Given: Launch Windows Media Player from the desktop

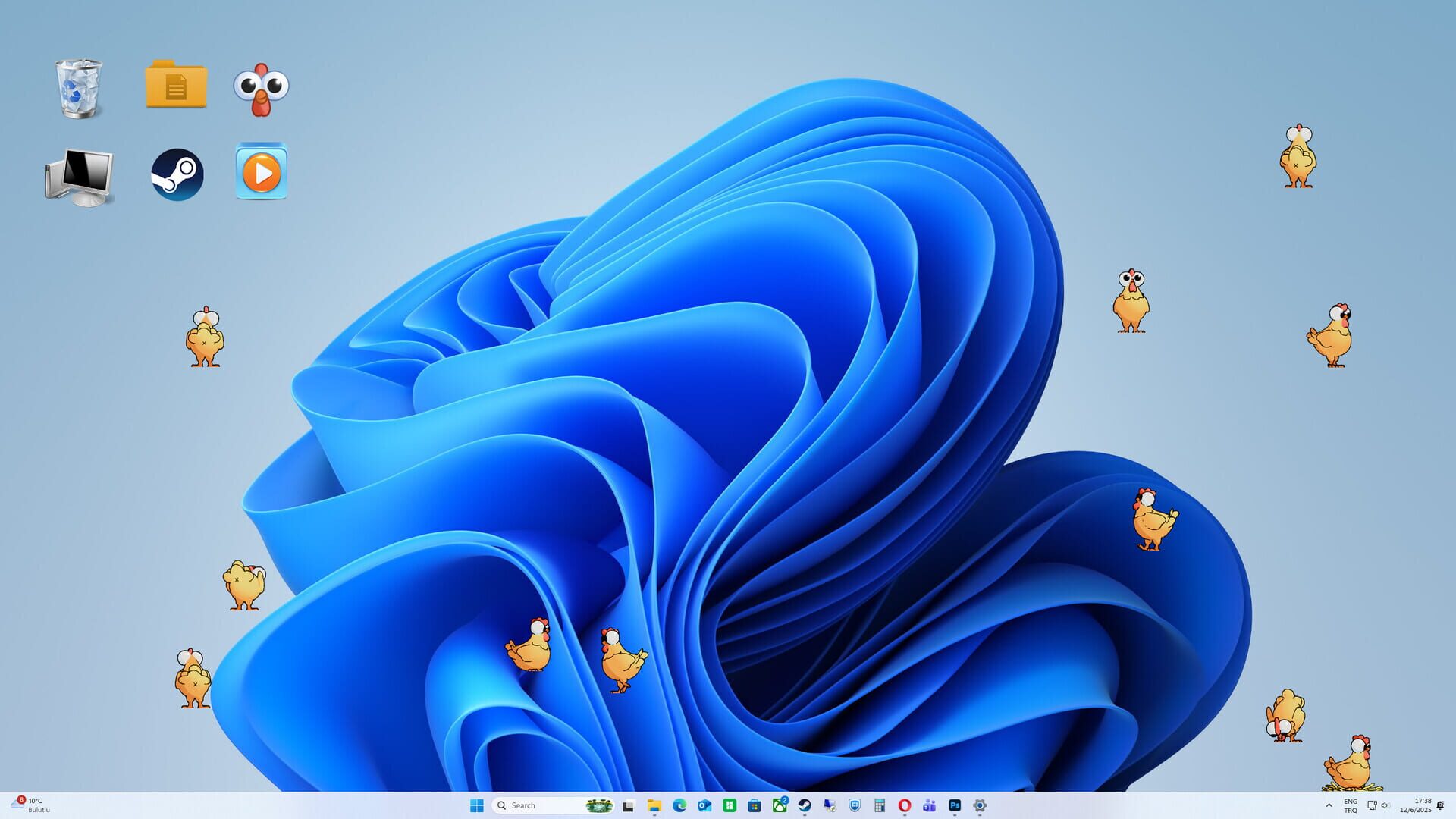Looking at the screenshot, I should coord(261,173).
